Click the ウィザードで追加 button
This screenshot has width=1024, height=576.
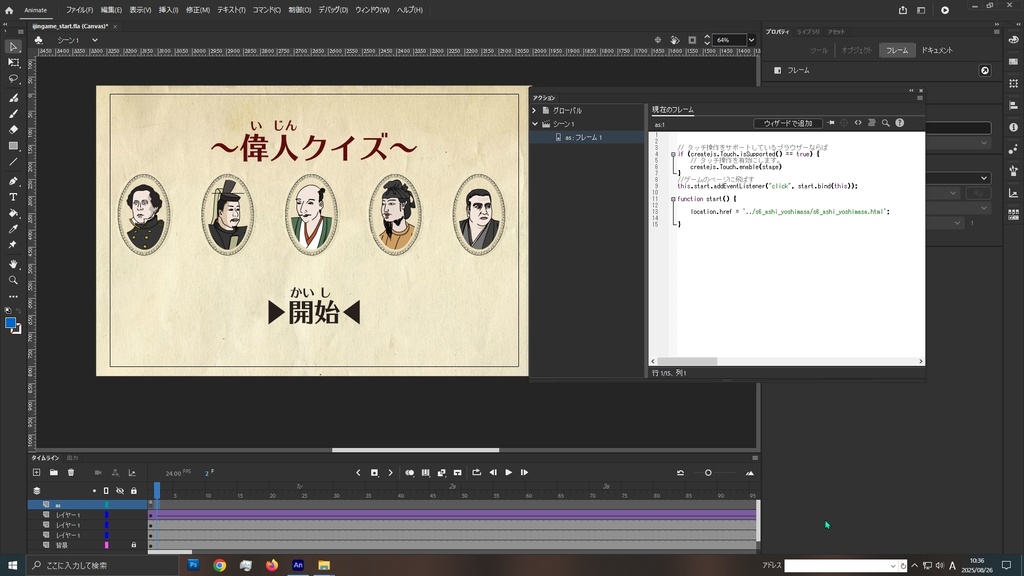click(787, 123)
